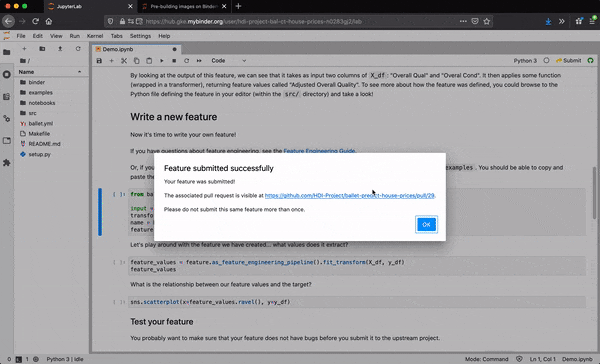Open ballet.yml file

click(x=41, y=124)
